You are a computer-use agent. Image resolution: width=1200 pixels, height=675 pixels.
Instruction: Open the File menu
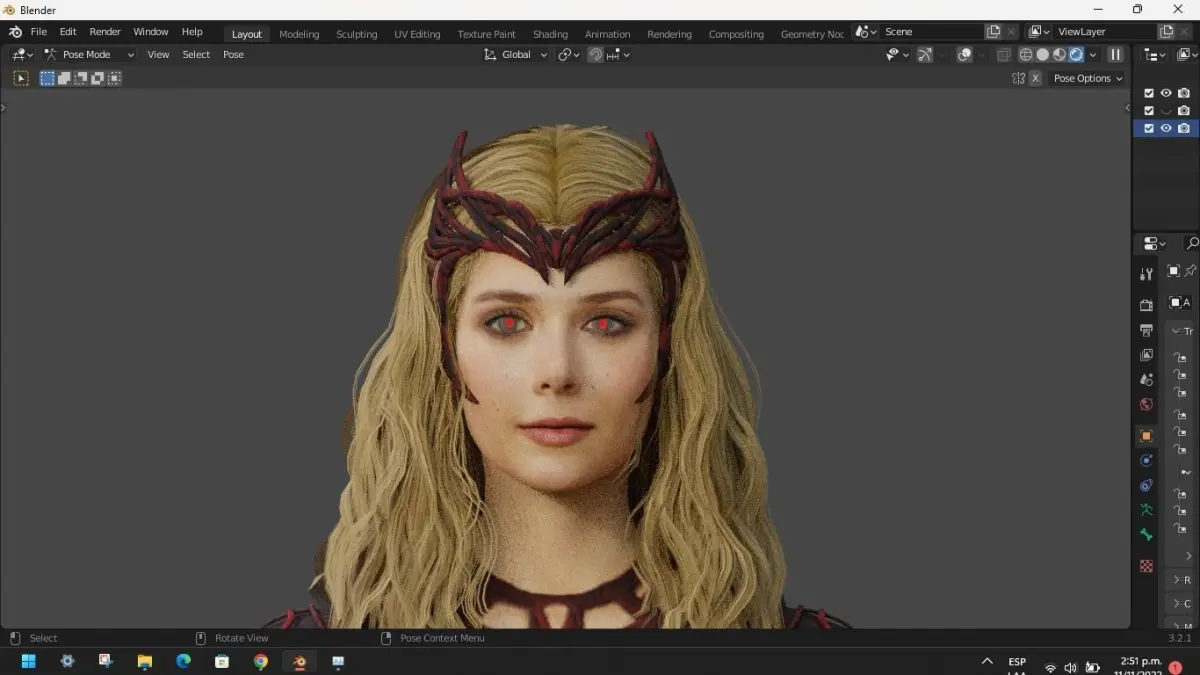click(x=38, y=32)
